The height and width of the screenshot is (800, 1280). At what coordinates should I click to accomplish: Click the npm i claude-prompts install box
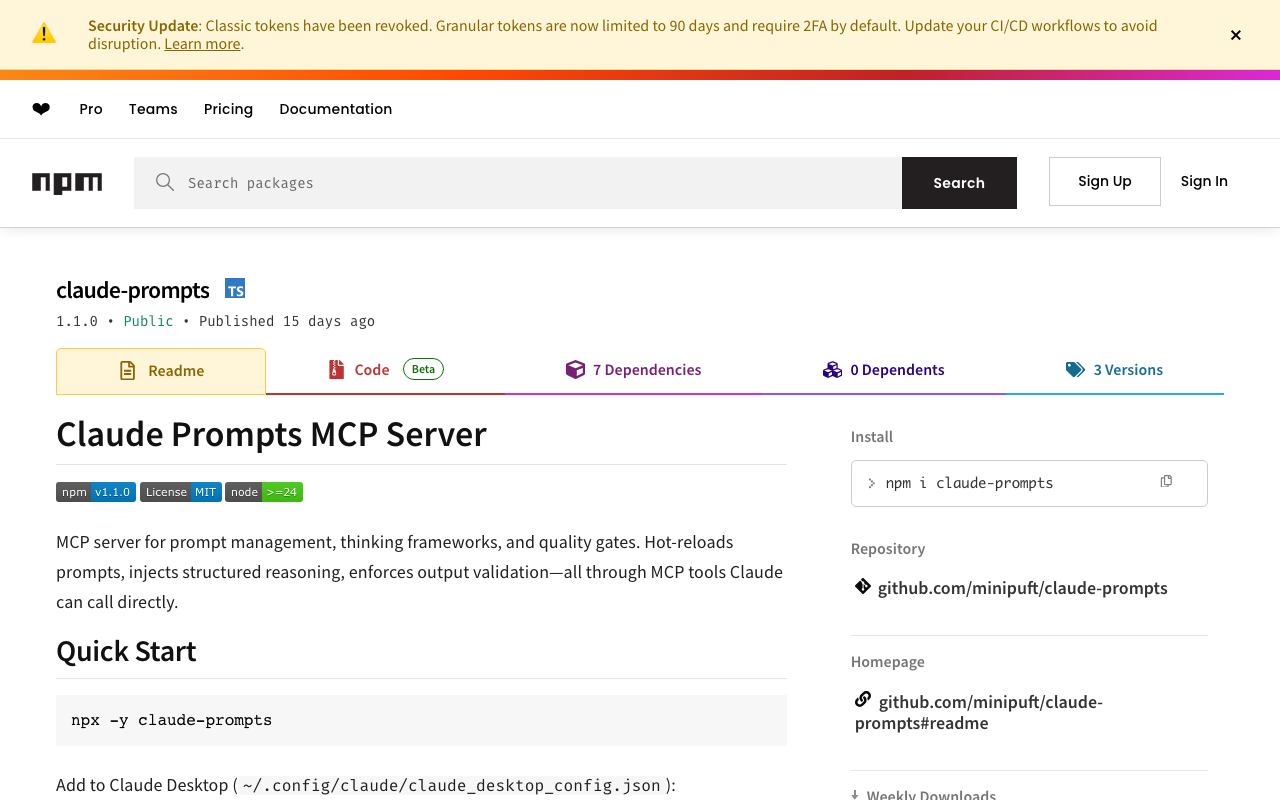click(x=1029, y=483)
